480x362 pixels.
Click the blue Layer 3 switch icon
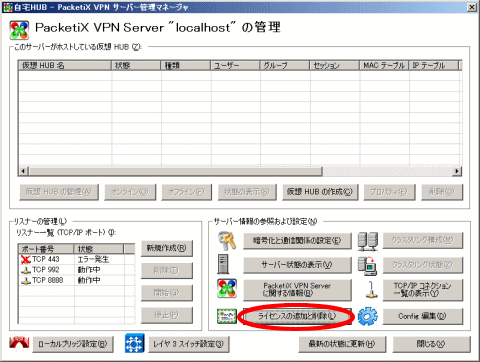(x=135, y=343)
